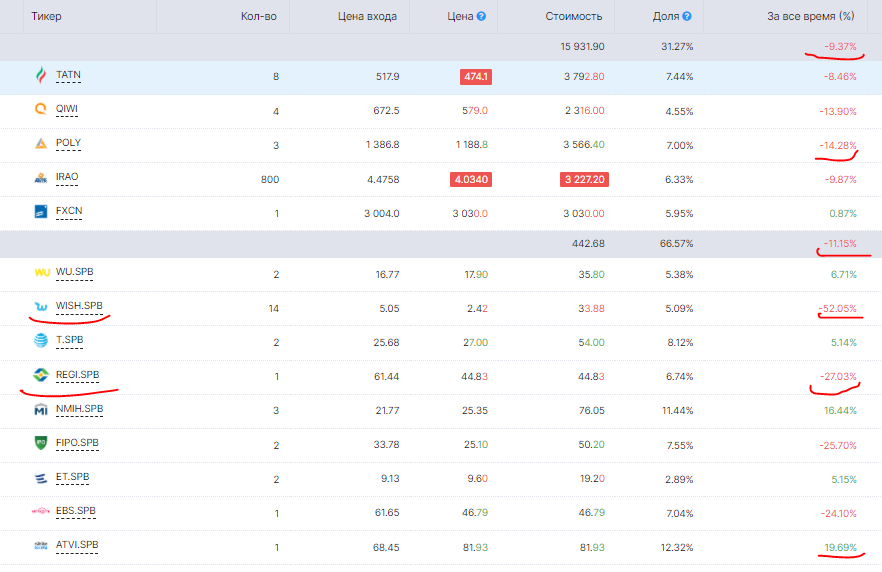Click IRAO quantity 800
This screenshot has height=572, width=882.
[x=270, y=179]
